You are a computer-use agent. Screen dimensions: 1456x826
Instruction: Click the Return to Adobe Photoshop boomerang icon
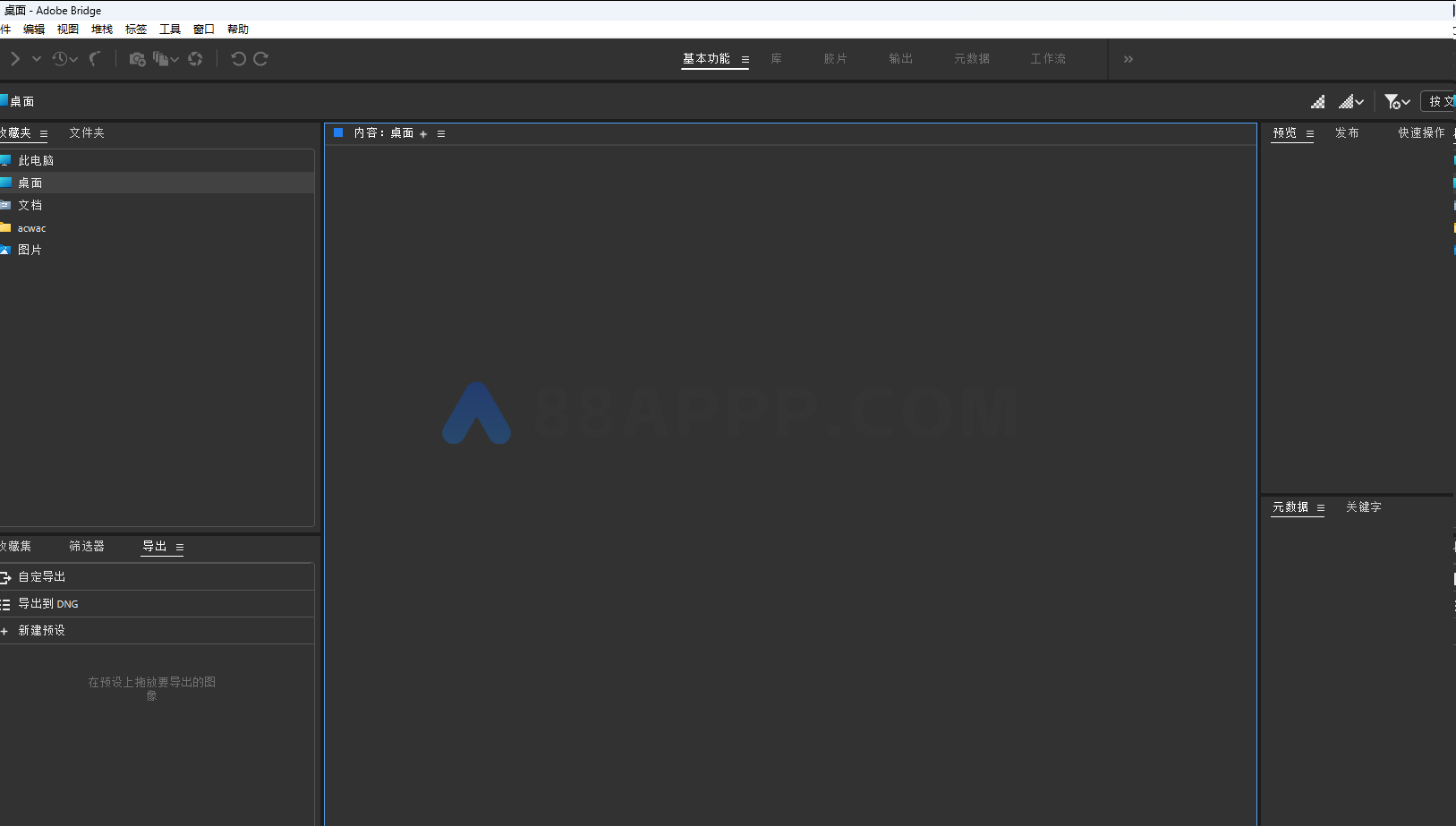95,58
